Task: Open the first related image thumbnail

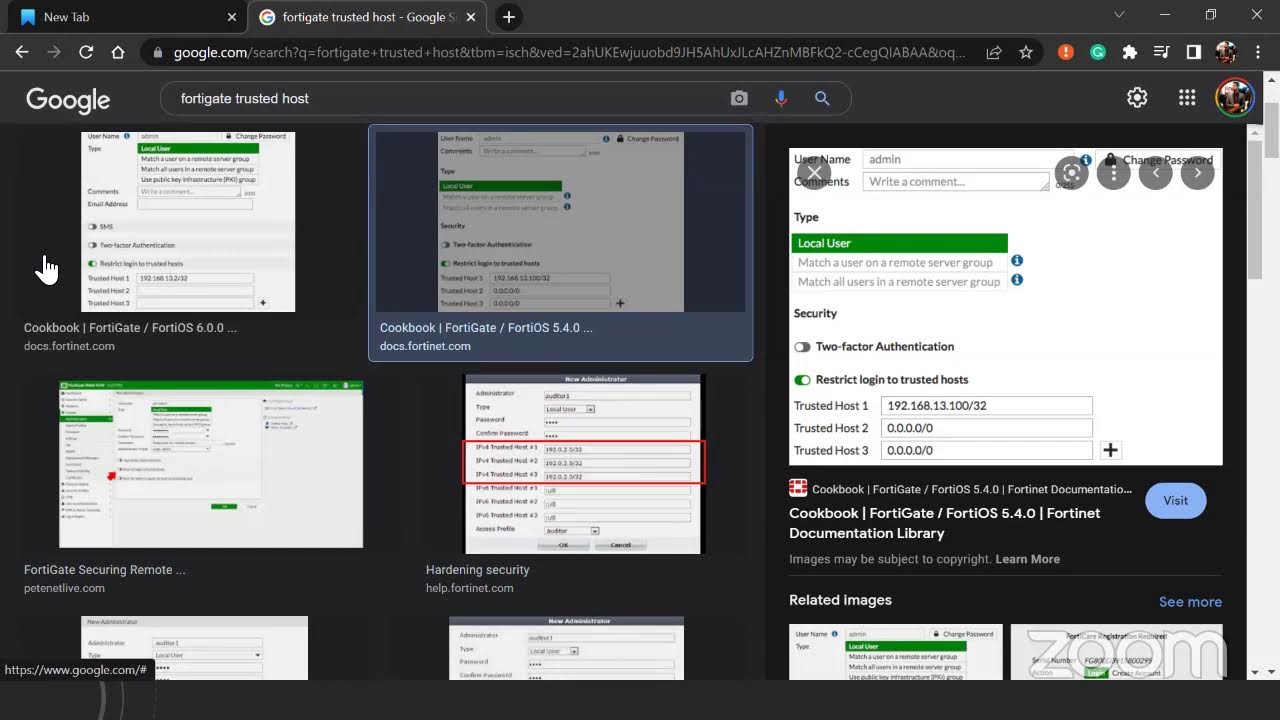Action: tap(896, 652)
